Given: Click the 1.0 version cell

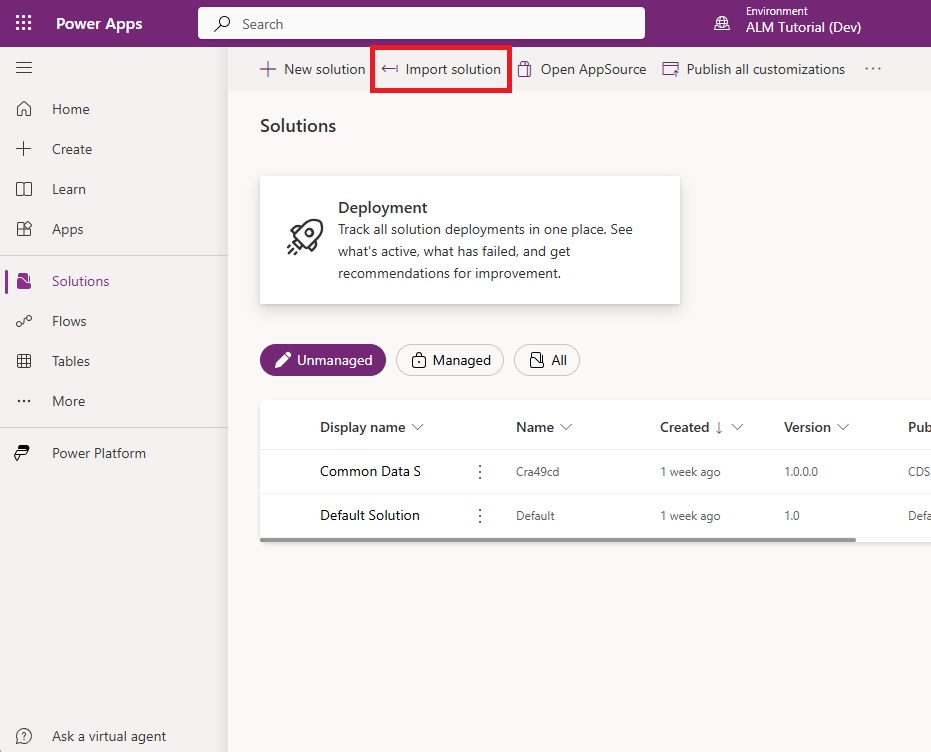Looking at the screenshot, I should pyautogui.click(x=792, y=516).
